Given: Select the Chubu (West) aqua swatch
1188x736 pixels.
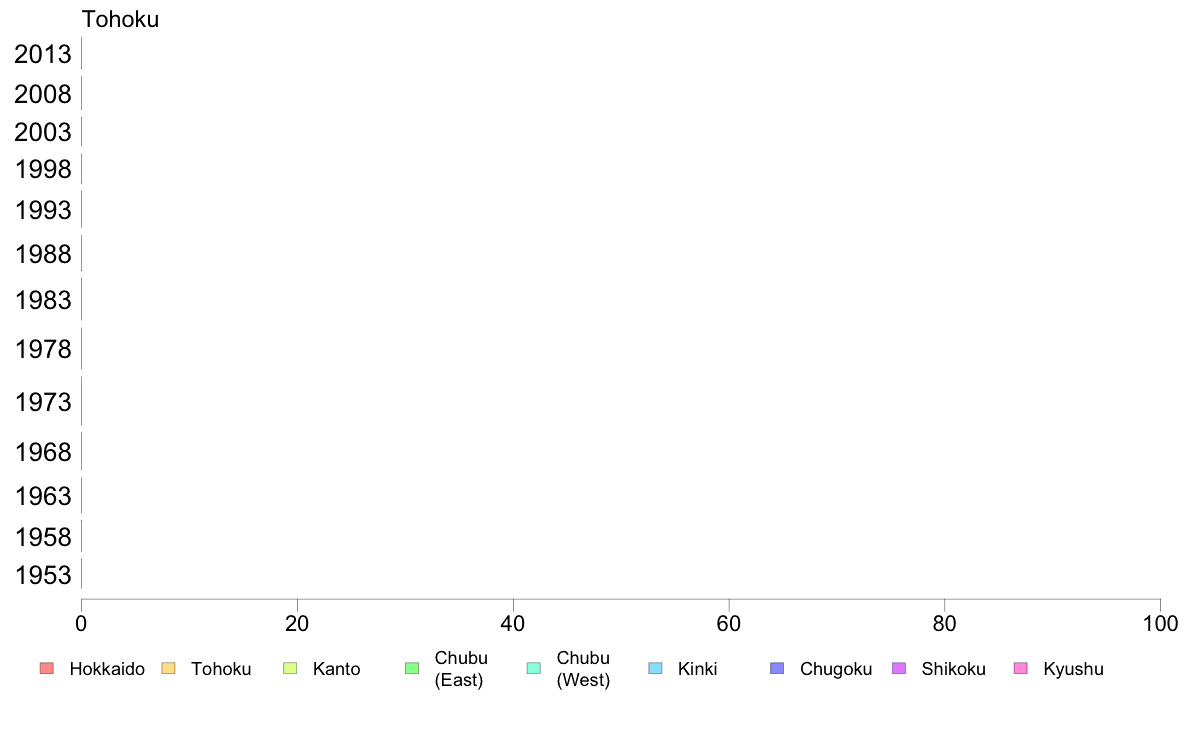Looking at the screenshot, I should (x=534, y=668).
